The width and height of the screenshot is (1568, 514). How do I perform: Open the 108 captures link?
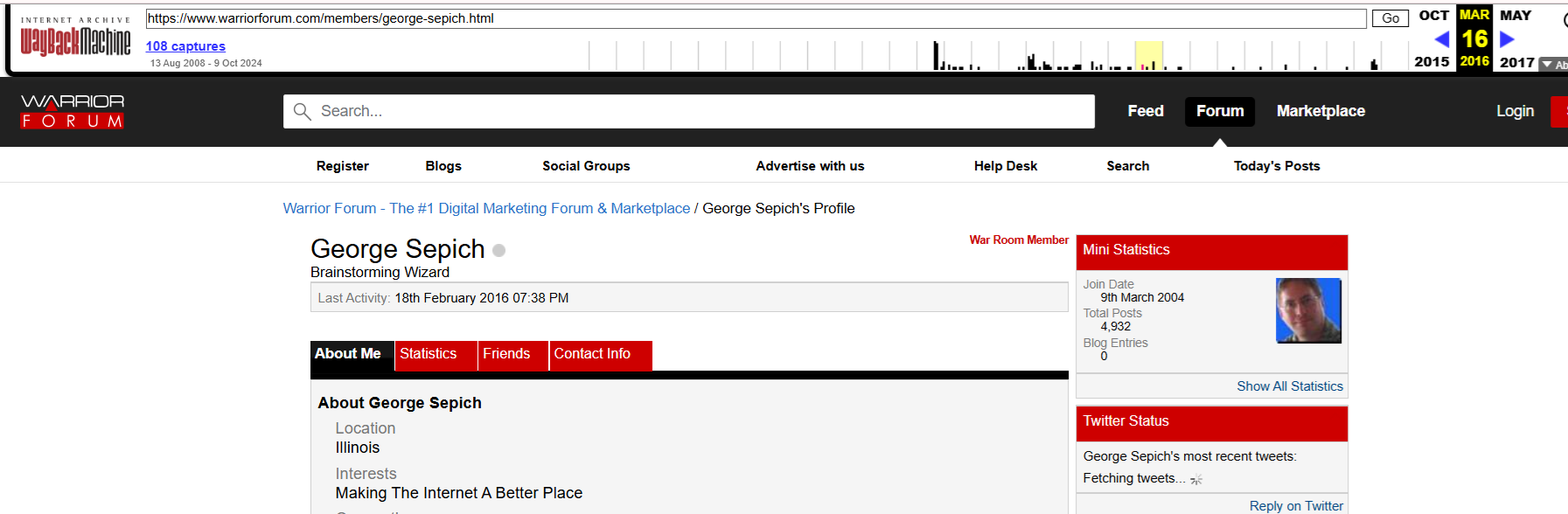pos(185,46)
